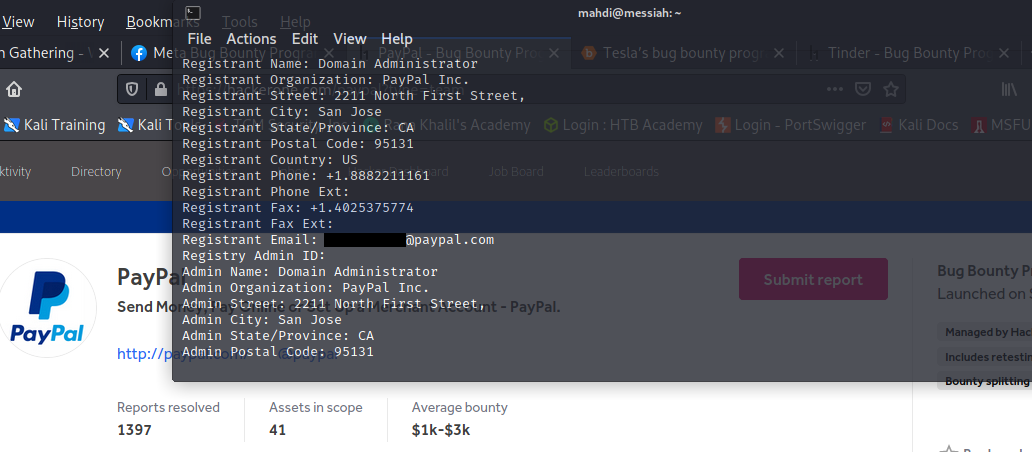Image resolution: width=1032 pixels, height=452 pixels.
Task: Bookmark this page with the star icon
Action: [x=890, y=89]
